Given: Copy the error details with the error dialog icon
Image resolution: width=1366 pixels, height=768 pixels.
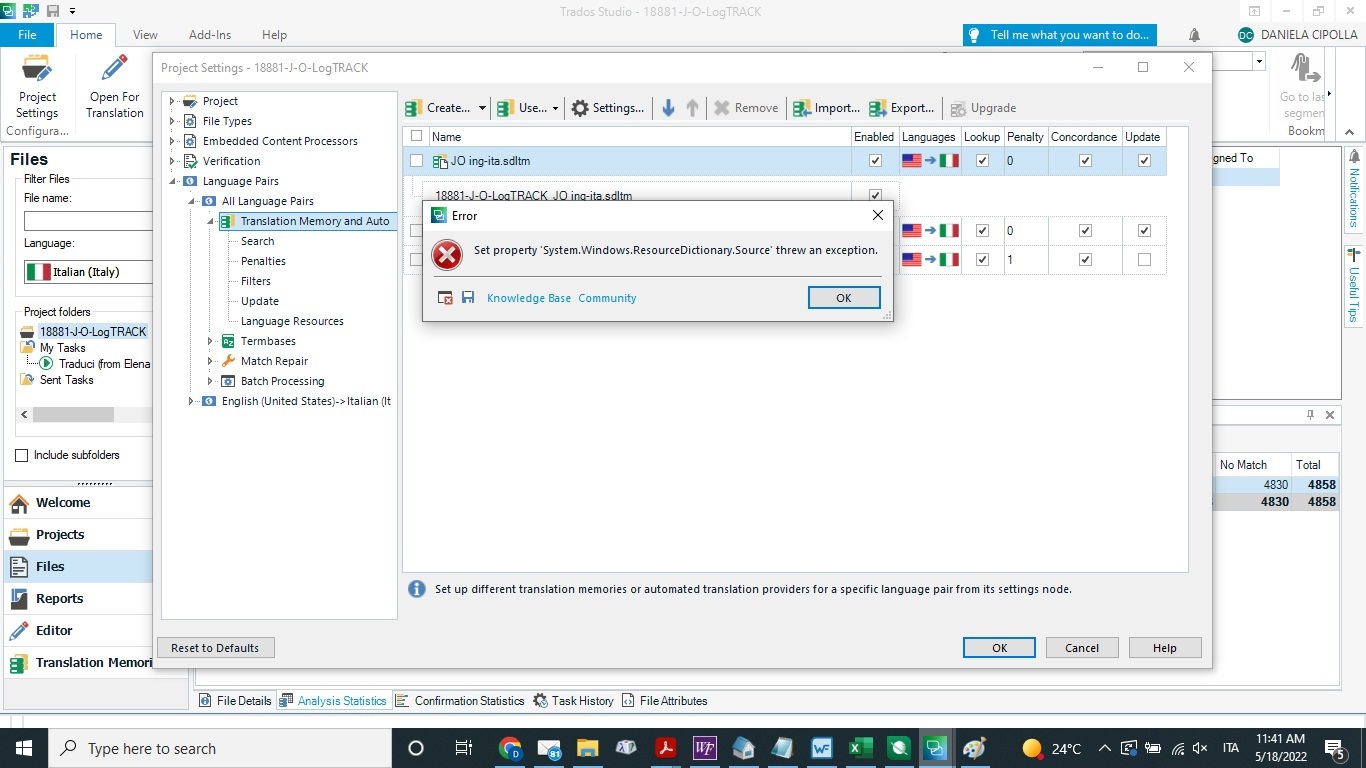Looking at the screenshot, I should point(446,298).
